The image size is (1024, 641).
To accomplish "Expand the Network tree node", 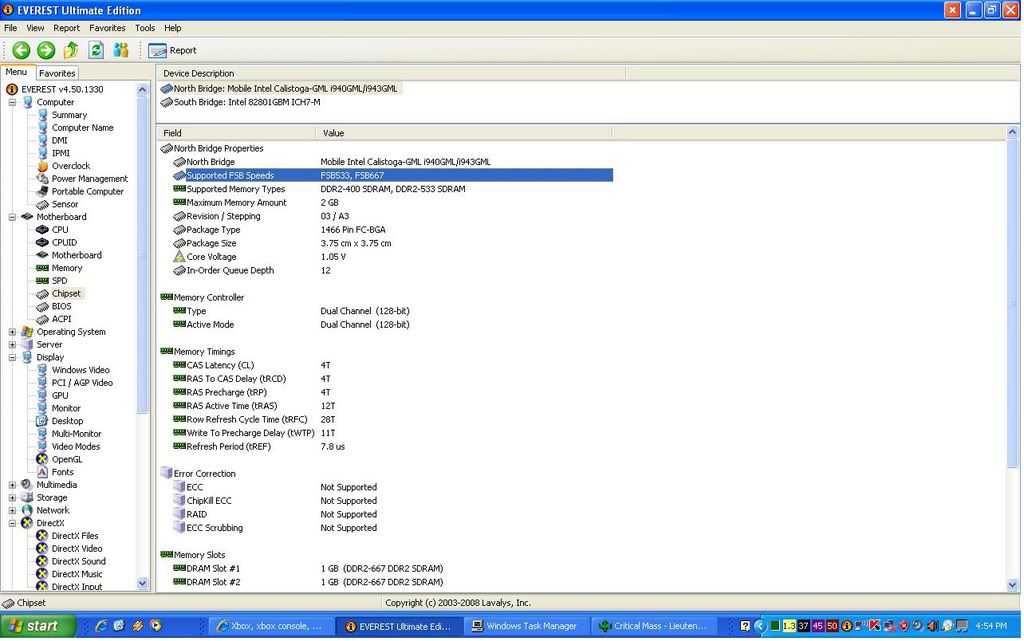I will [12, 510].
